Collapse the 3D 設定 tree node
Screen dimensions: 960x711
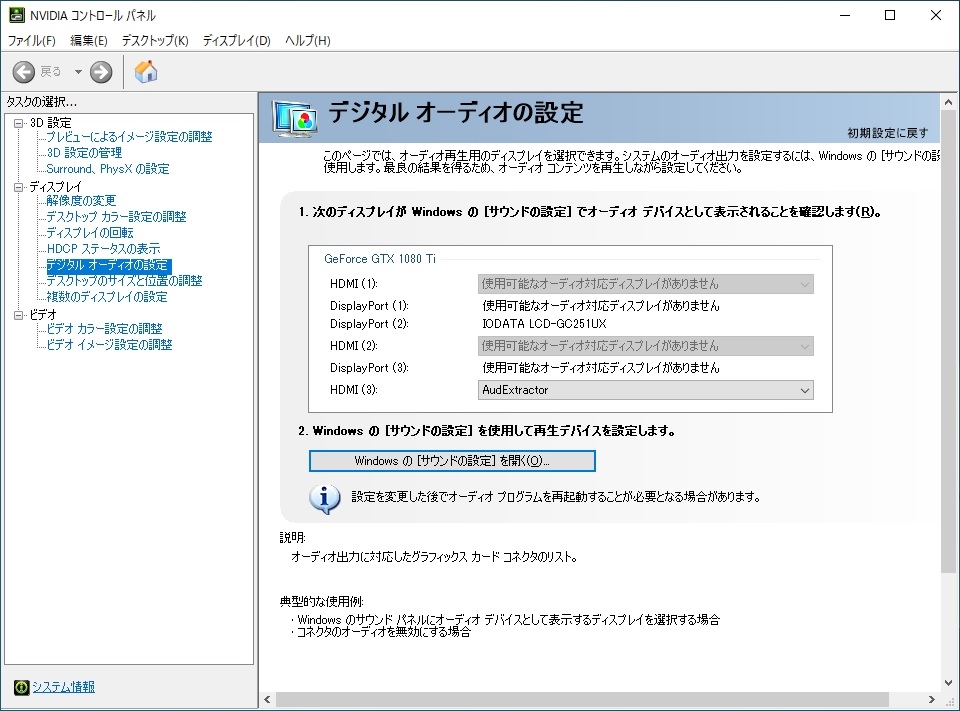[x=18, y=123]
